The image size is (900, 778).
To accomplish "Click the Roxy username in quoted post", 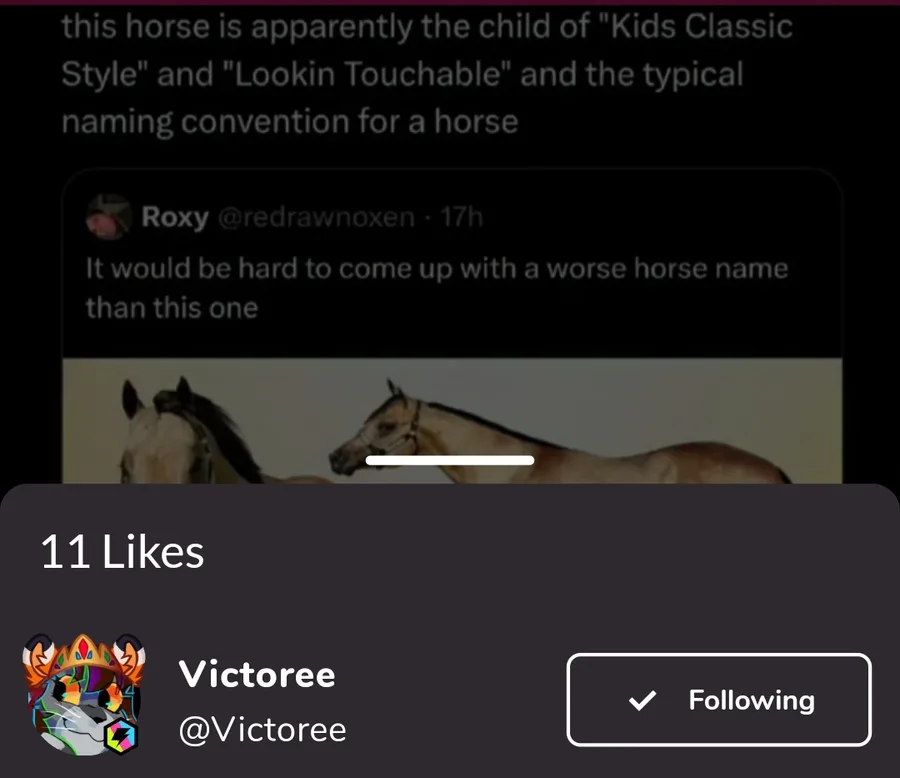I will 175,217.
